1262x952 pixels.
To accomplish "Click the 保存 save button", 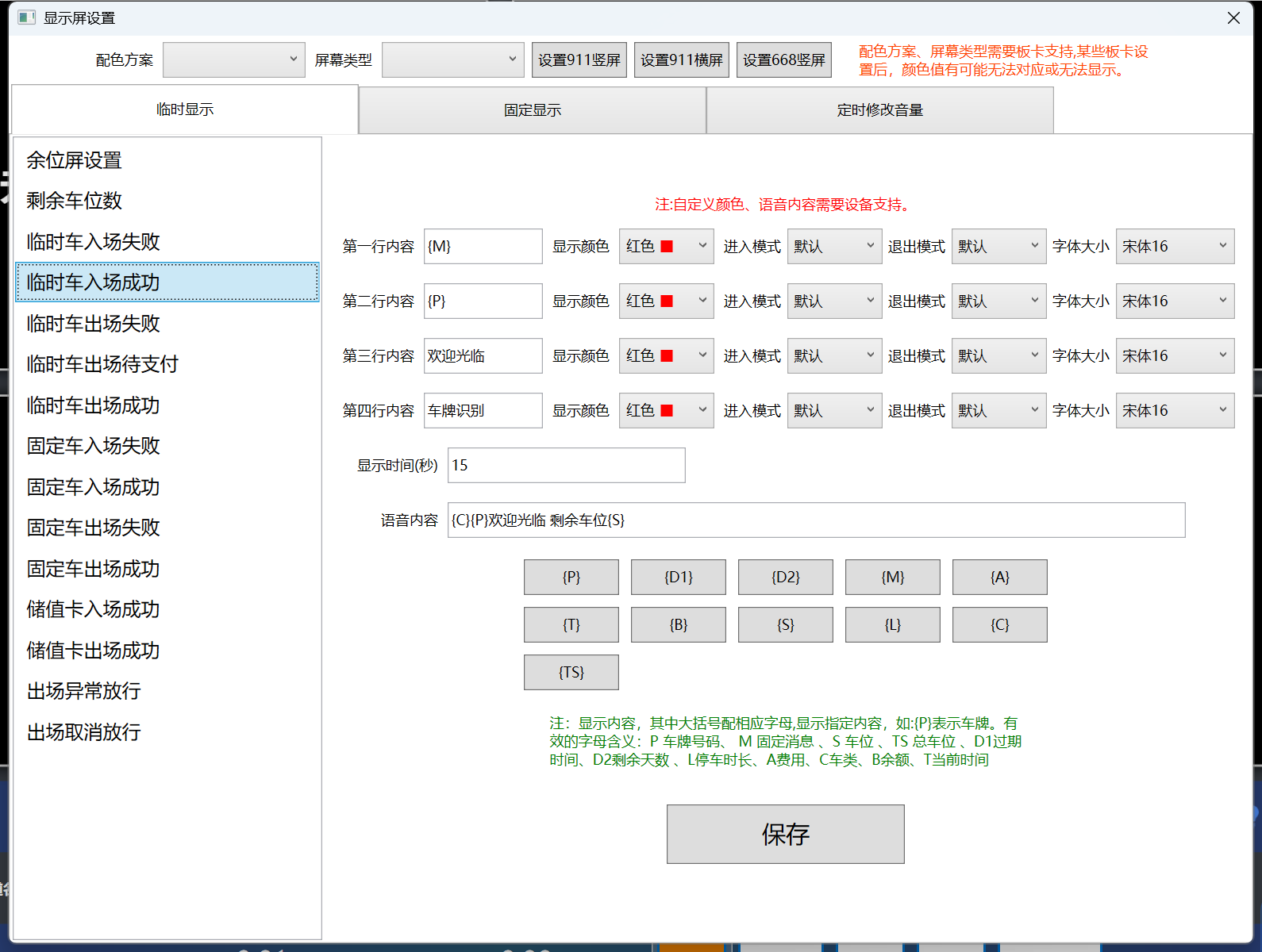I will [786, 834].
